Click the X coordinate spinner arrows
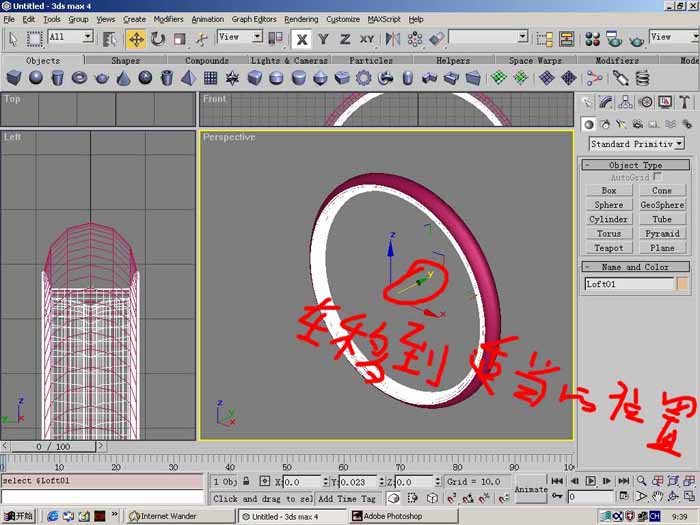This screenshot has height=525, width=700. pyautogui.click(x=325, y=482)
